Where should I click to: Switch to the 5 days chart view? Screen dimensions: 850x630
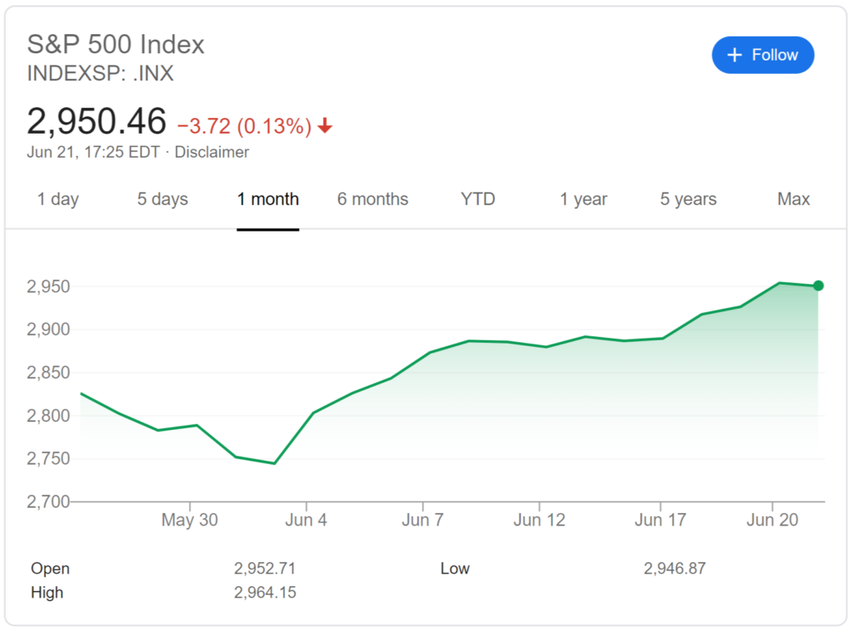(162, 199)
